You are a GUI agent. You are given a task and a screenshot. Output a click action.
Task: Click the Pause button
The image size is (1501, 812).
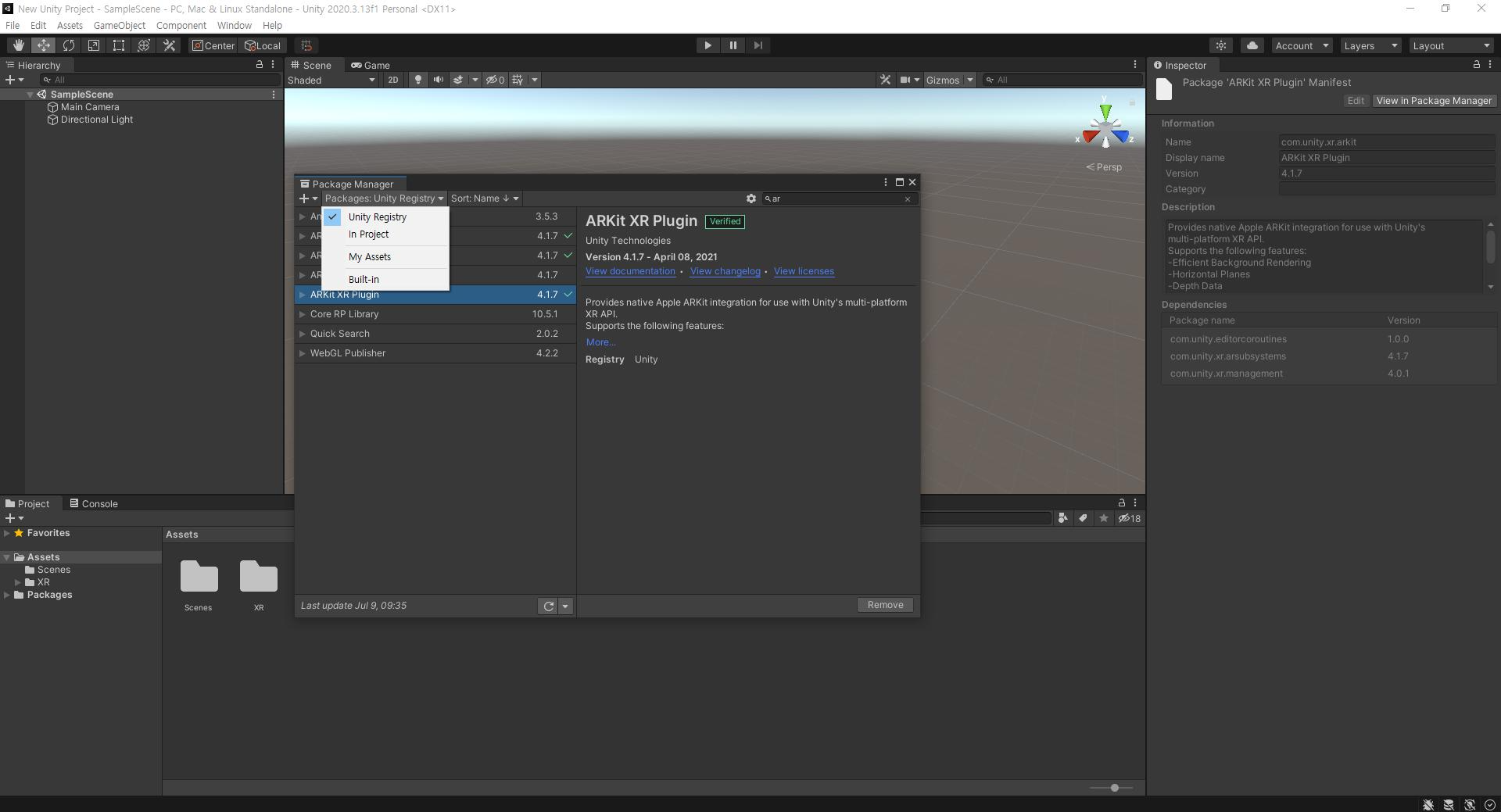pos(733,45)
